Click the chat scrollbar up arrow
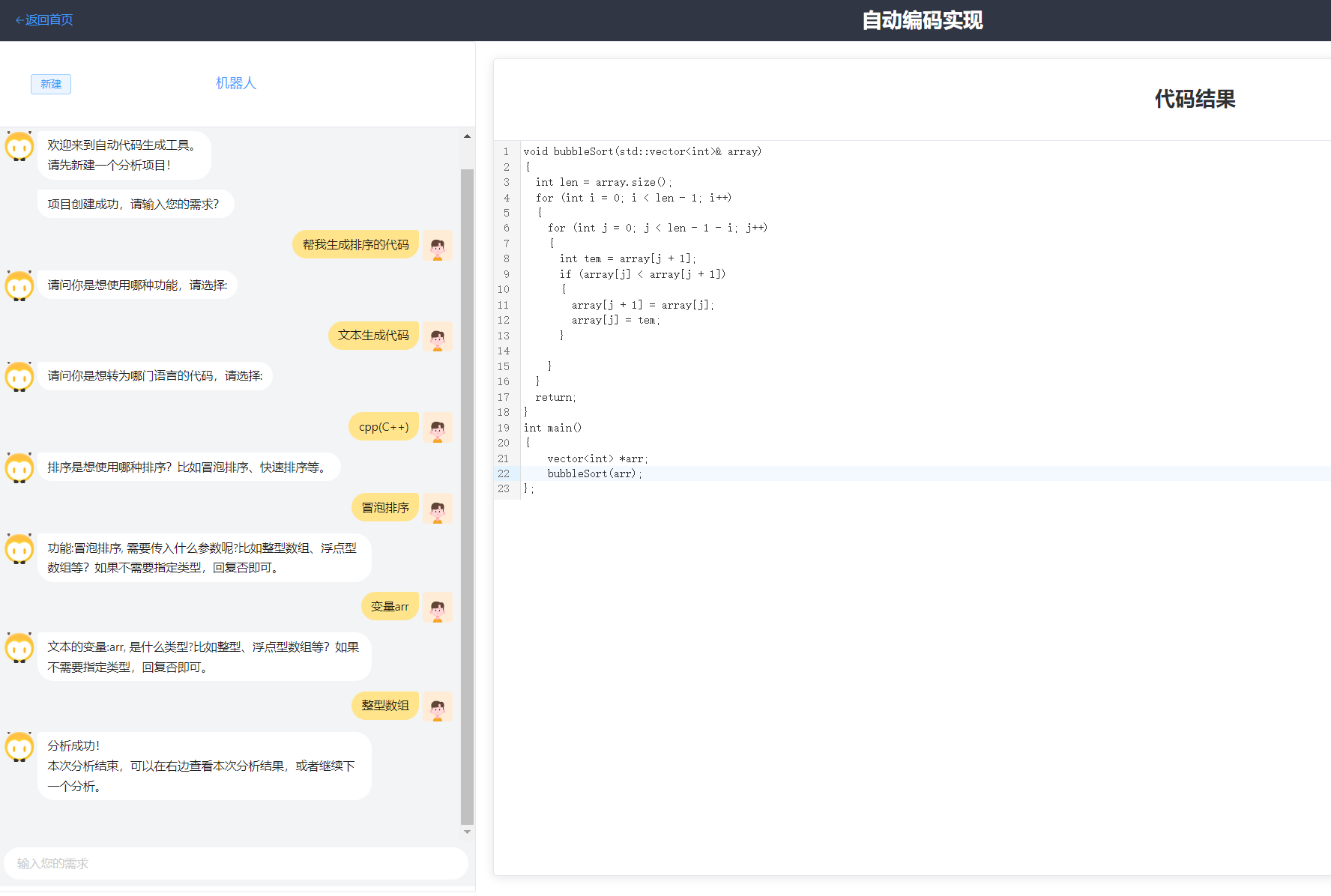 coord(467,136)
